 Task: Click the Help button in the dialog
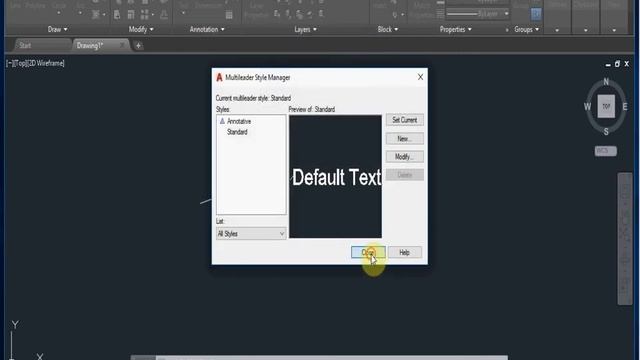(404, 252)
